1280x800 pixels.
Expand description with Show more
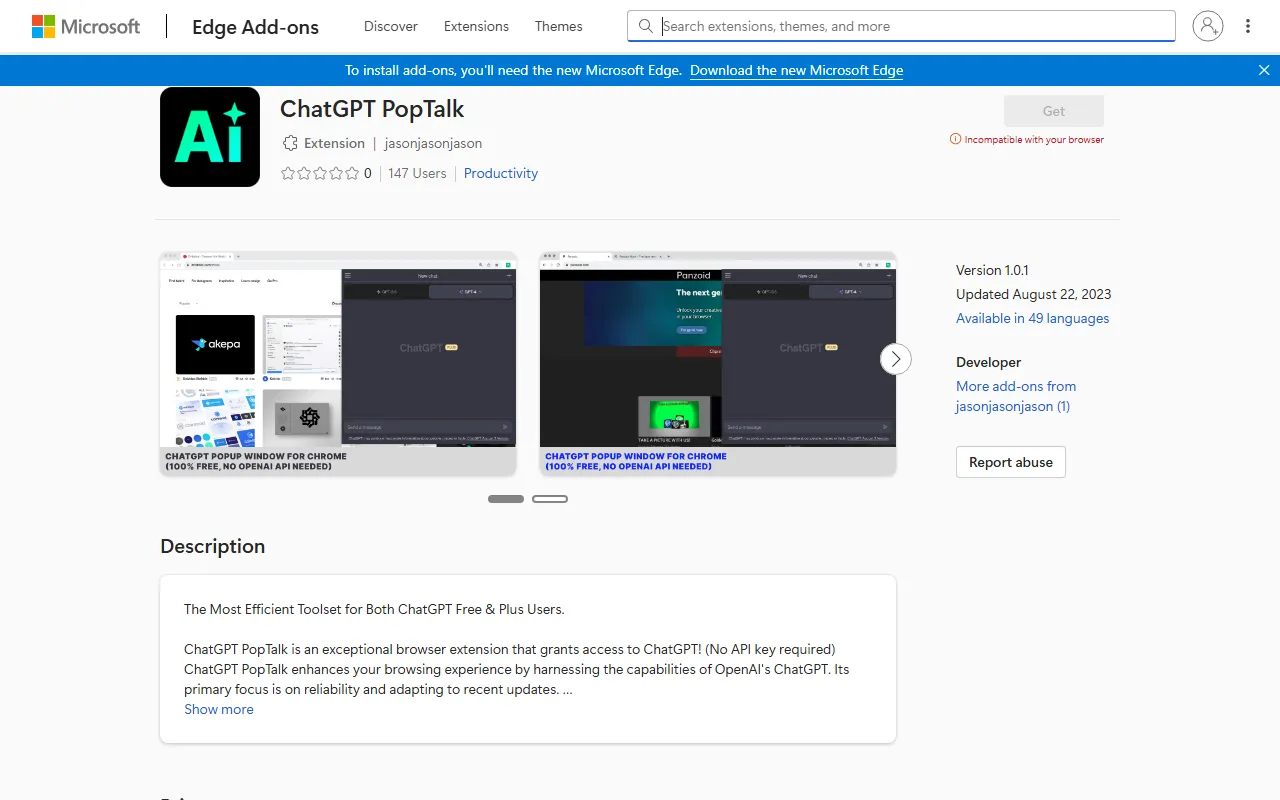point(219,709)
